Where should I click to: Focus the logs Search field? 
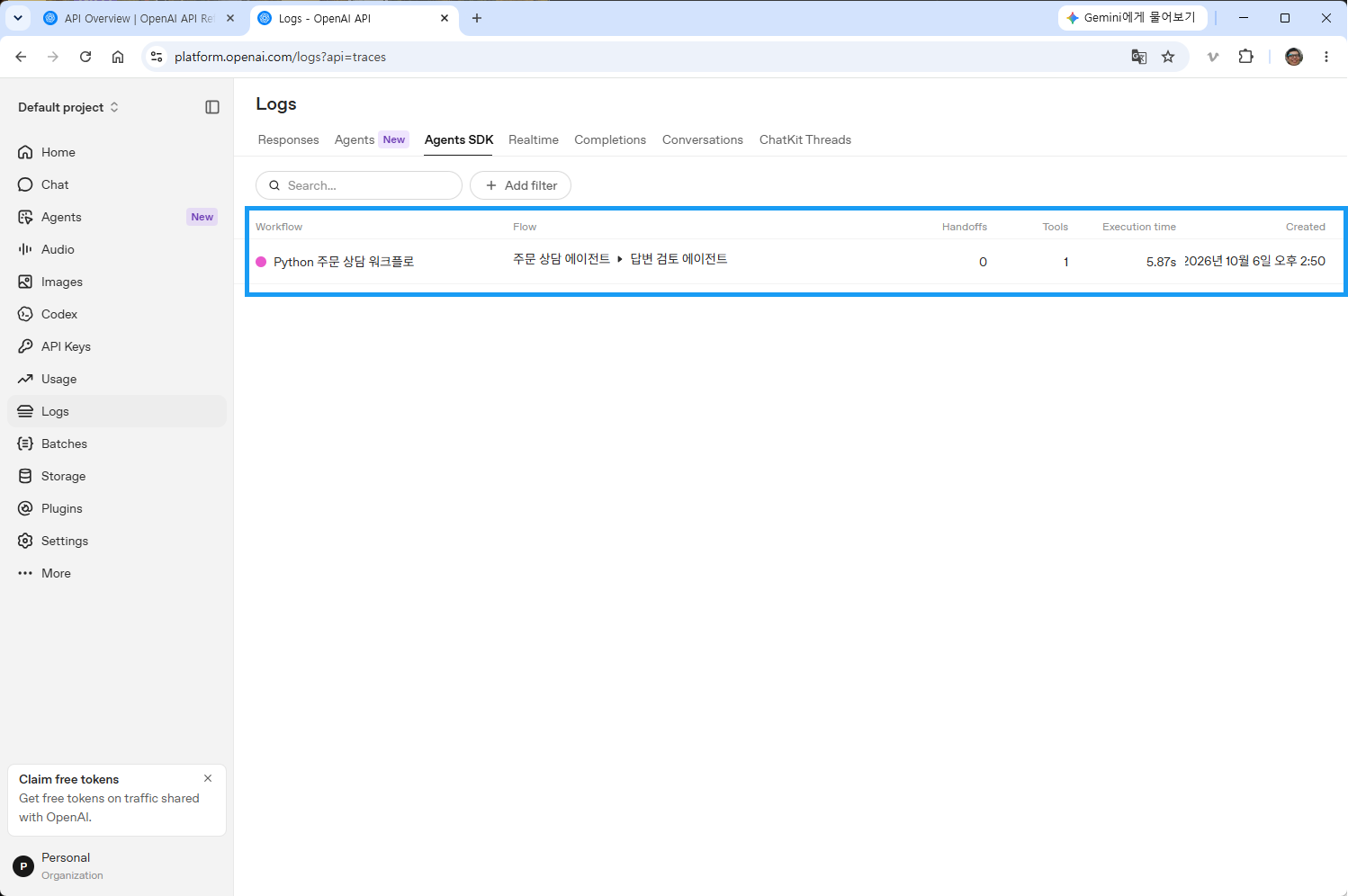pyautogui.click(x=359, y=185)
